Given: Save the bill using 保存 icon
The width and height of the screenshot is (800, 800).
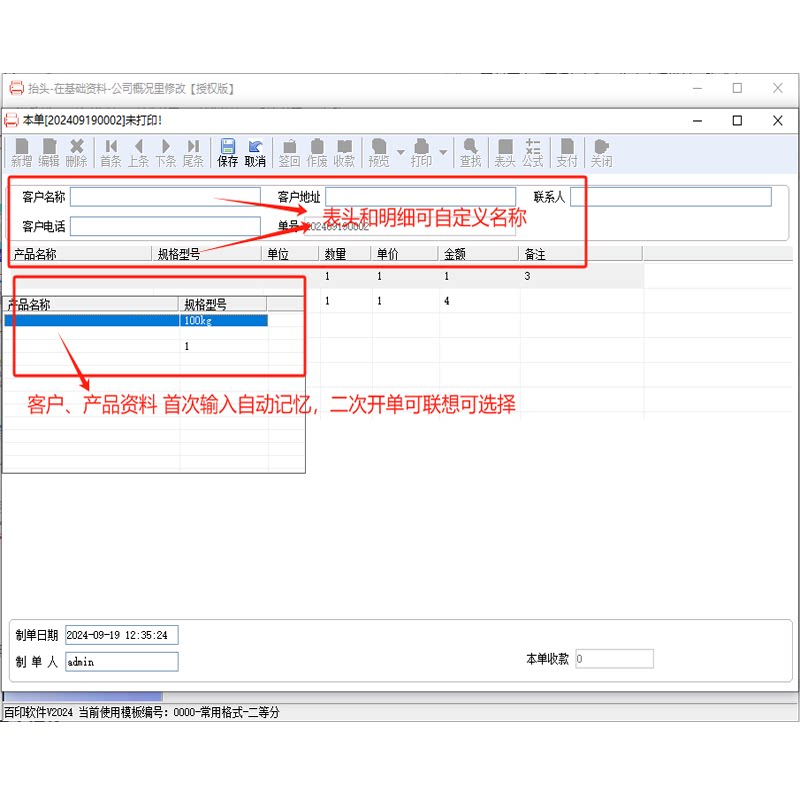Looking at the screenshot, I should pos(229,152).
